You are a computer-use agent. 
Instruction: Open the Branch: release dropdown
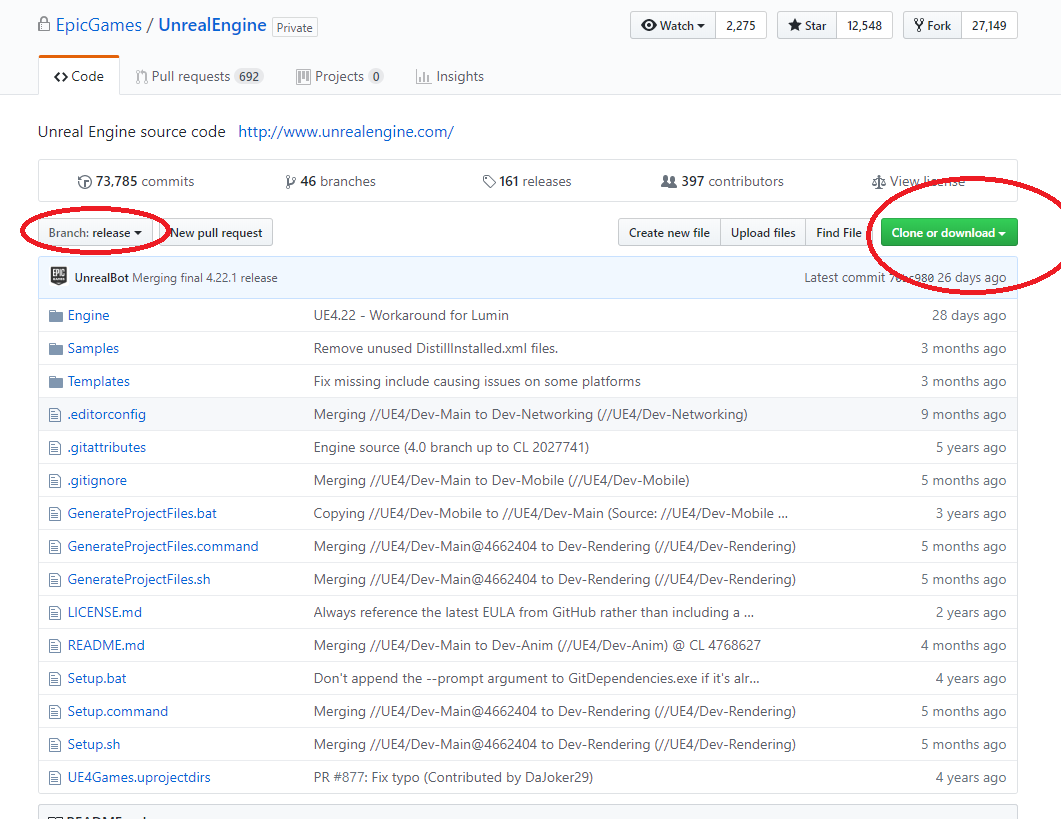coord(95,232)
